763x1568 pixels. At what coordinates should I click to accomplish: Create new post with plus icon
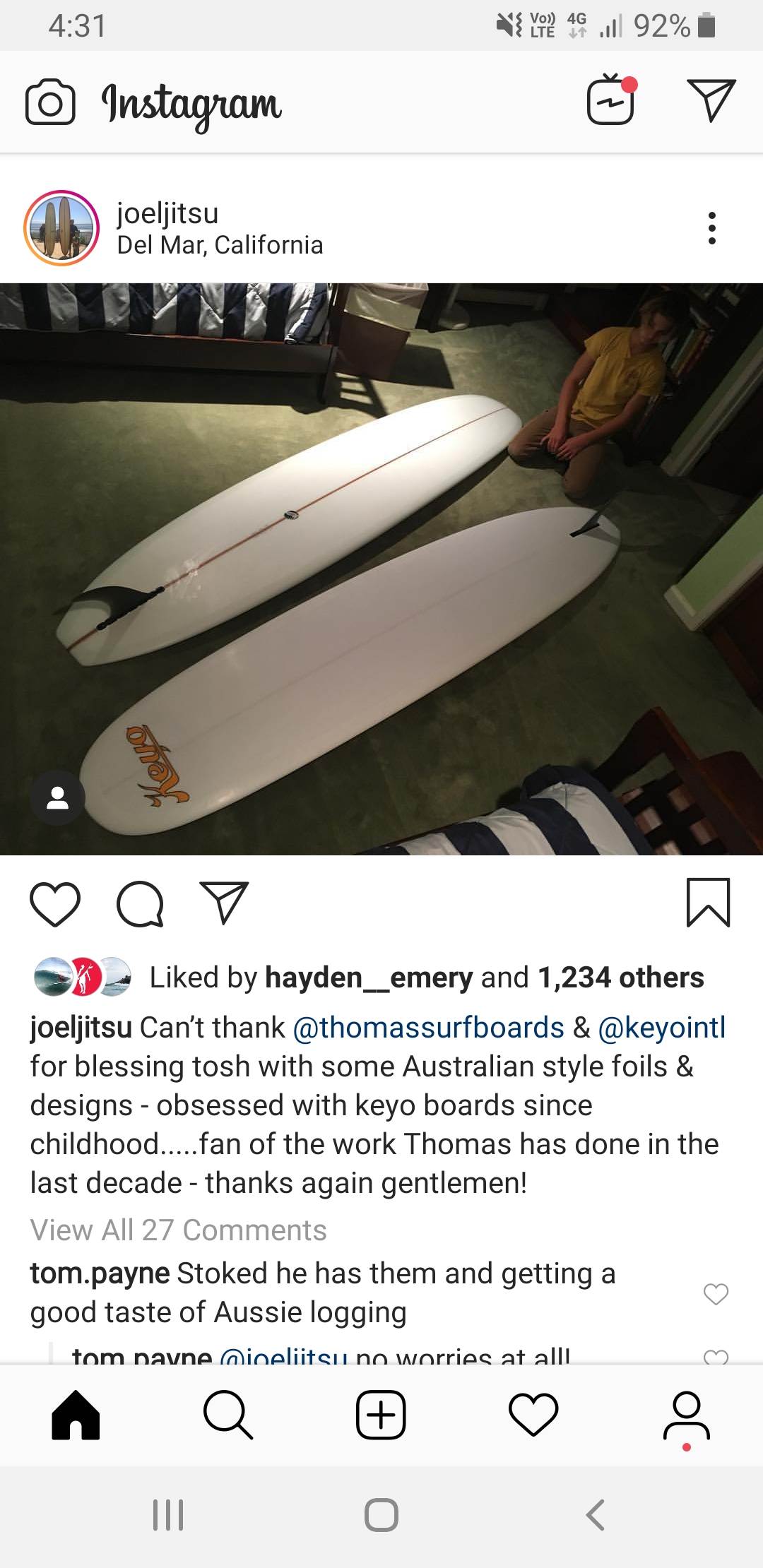point(381,1415)
